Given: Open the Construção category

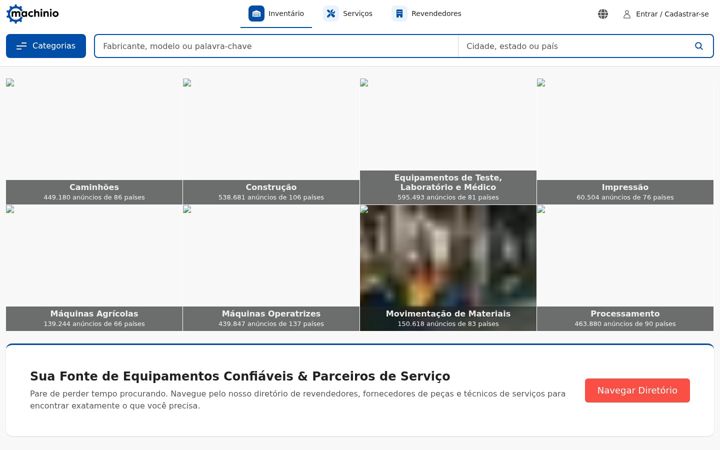Looking at the screenshot, I should coord(271,141).
